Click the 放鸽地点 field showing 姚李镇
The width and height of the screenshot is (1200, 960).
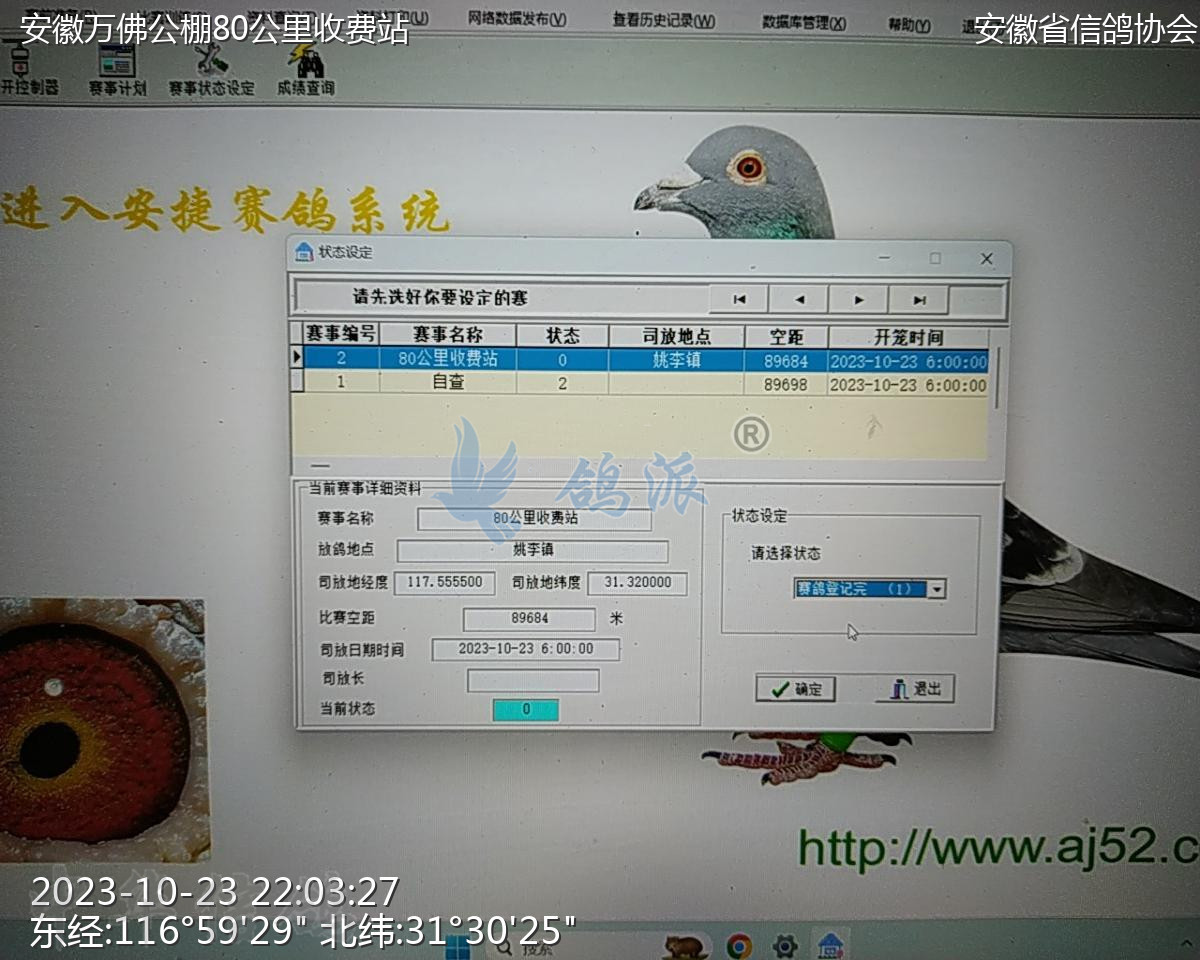tap(532, 551)
